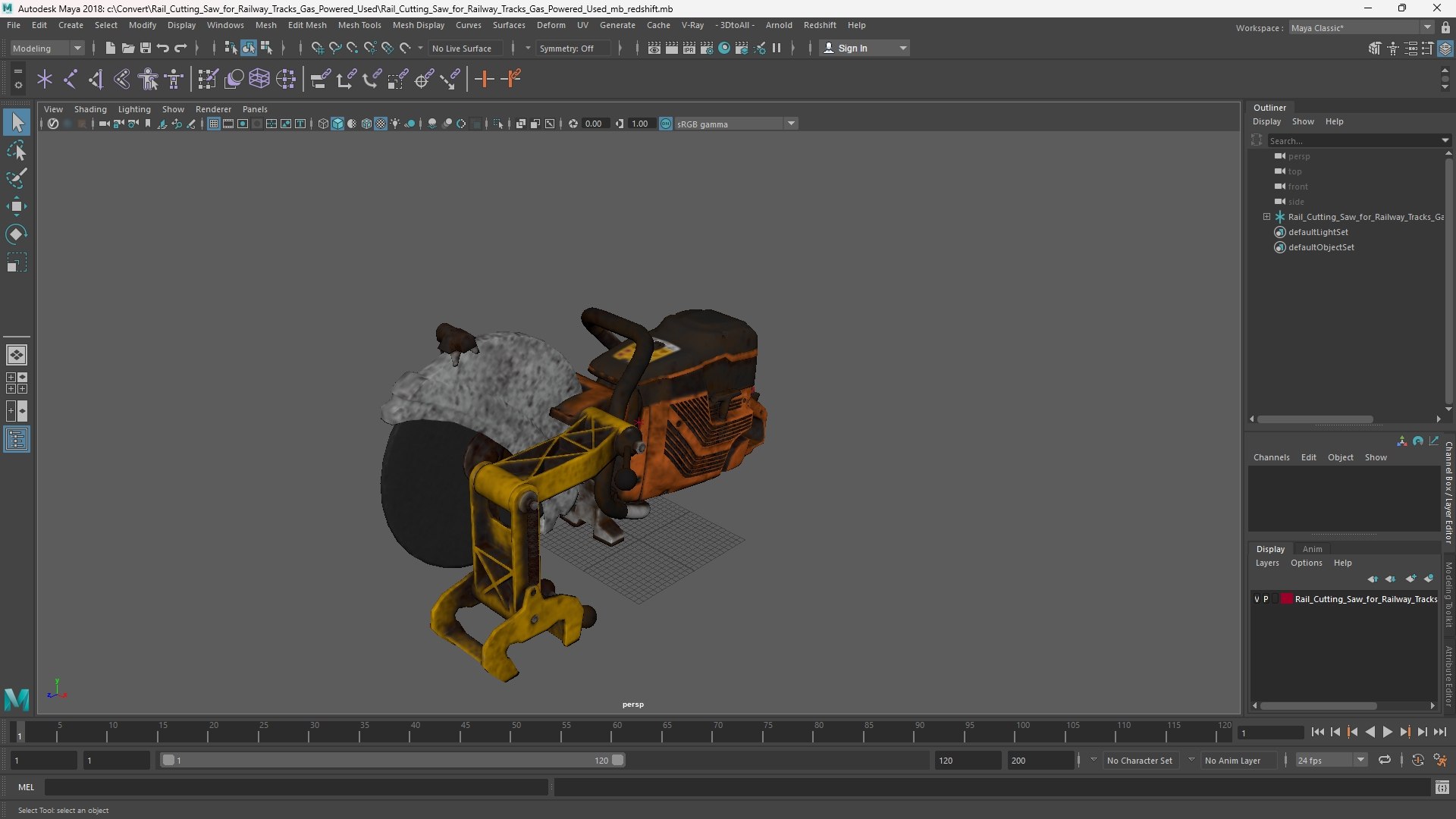Click the Sign In button
Viewport: 1456px width, 819px height.
click(x=864, y=48)
